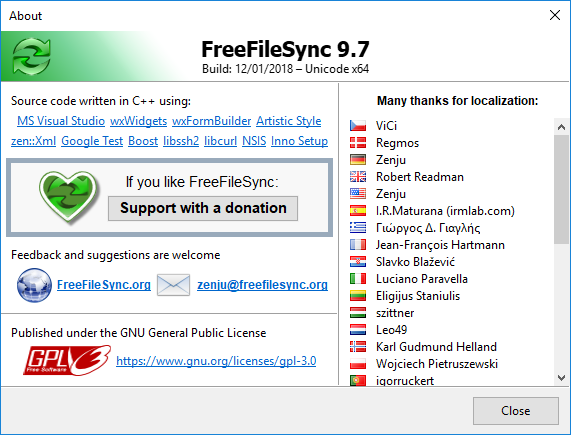Click the localization list scroll up arrow

[561, 127]
